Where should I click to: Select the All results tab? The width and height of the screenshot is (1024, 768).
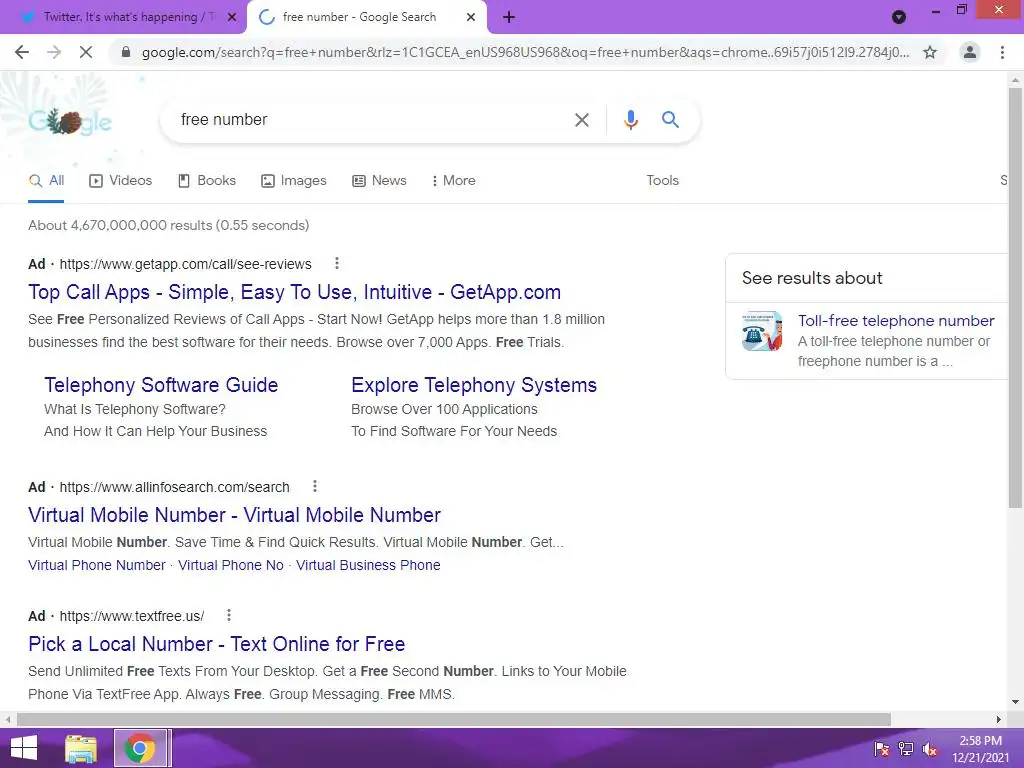tap(46, 181)
